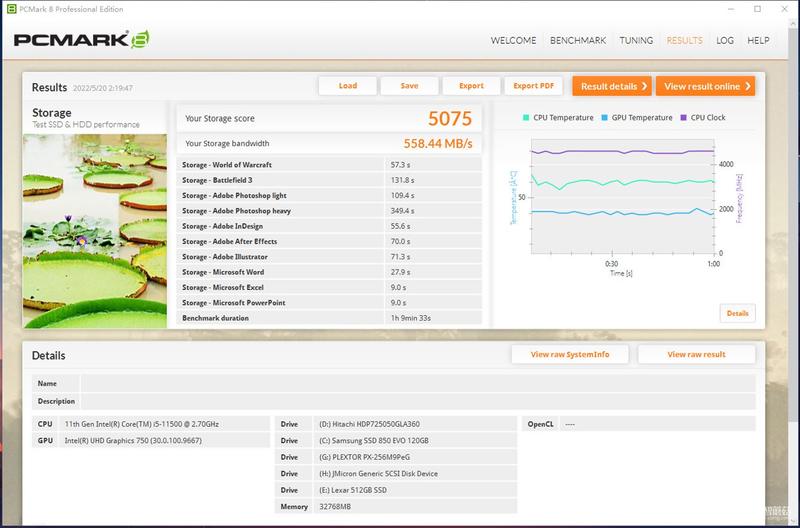Click the GPU Temperature legend swatch
This screenshot has height=528, width=800.
pos(605,117)
